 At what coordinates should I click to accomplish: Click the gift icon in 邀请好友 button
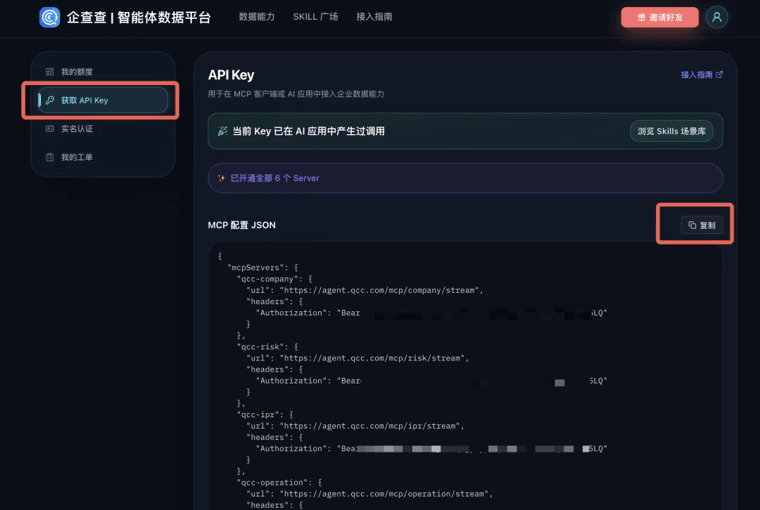click(x=641, y=17)
